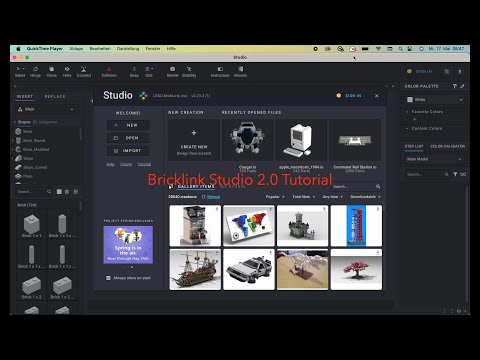Viewport: 480px width, 360px height.
Task: Open the Main palette dropdown
Action: [46, 109]
